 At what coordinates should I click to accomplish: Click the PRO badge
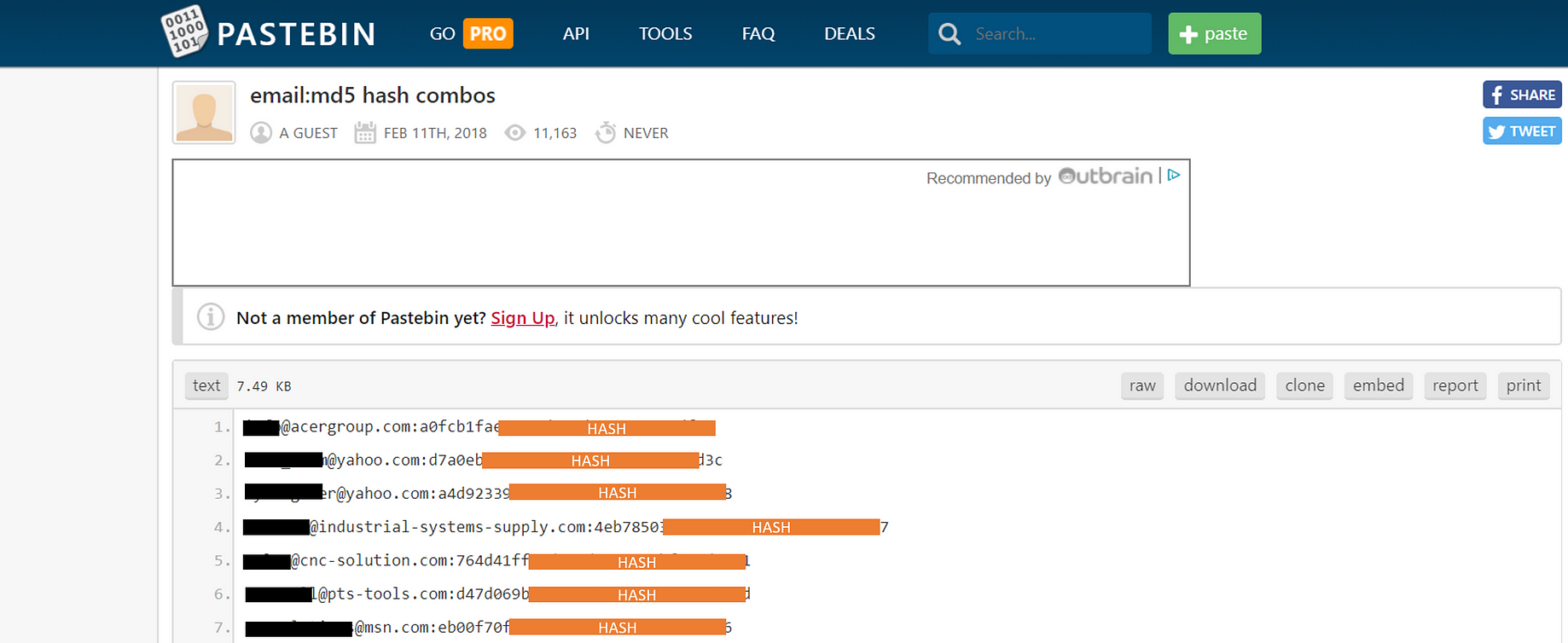[x=488, y=33]
